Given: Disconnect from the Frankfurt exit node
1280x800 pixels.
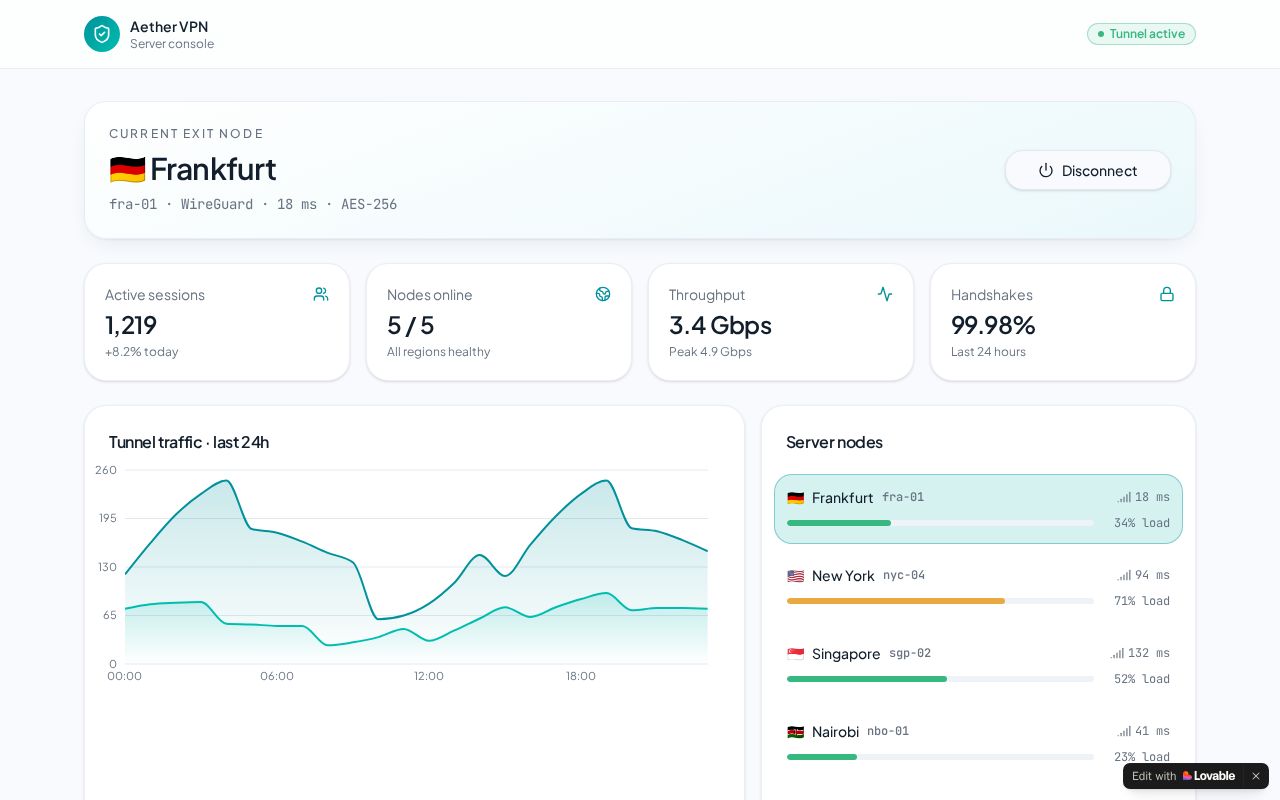Looking at the screenshot, I should tap(1088, 170).
